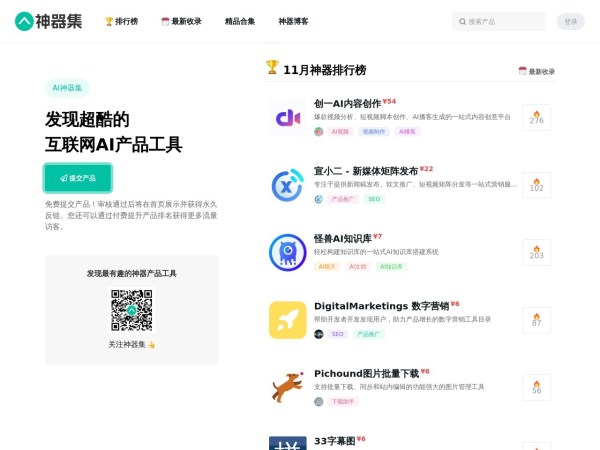The height and width of the screenshot is (450, 600).
Task: Click the 怪兽AI知识库 monster icon
Action: pyautogui.click(x=287, y=252)
